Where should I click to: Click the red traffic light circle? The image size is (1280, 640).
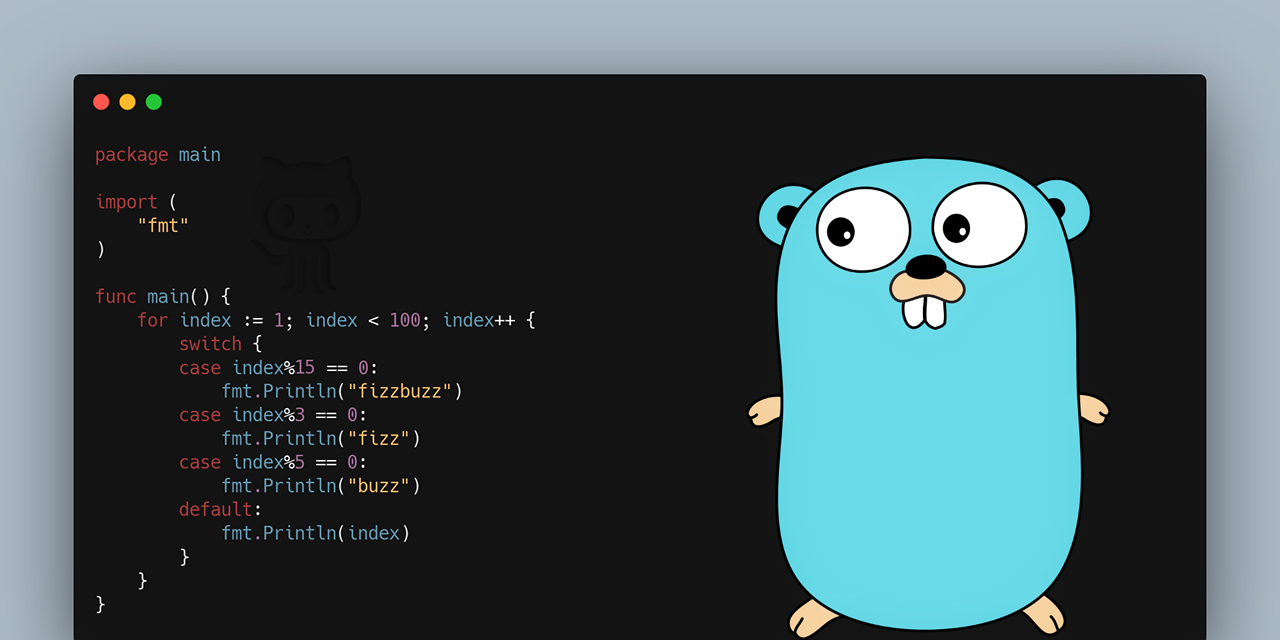click(101, 101)
